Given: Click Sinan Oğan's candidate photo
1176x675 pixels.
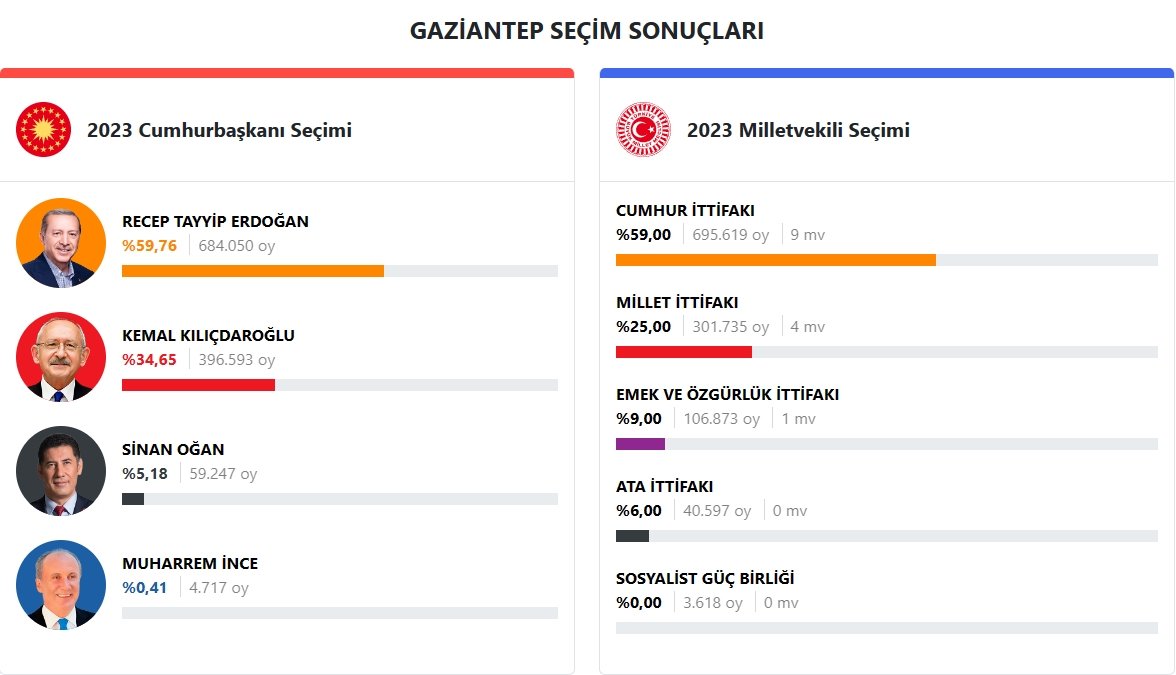Looking at the screenshot, I should pyautogui.click(x=61, y=471).
